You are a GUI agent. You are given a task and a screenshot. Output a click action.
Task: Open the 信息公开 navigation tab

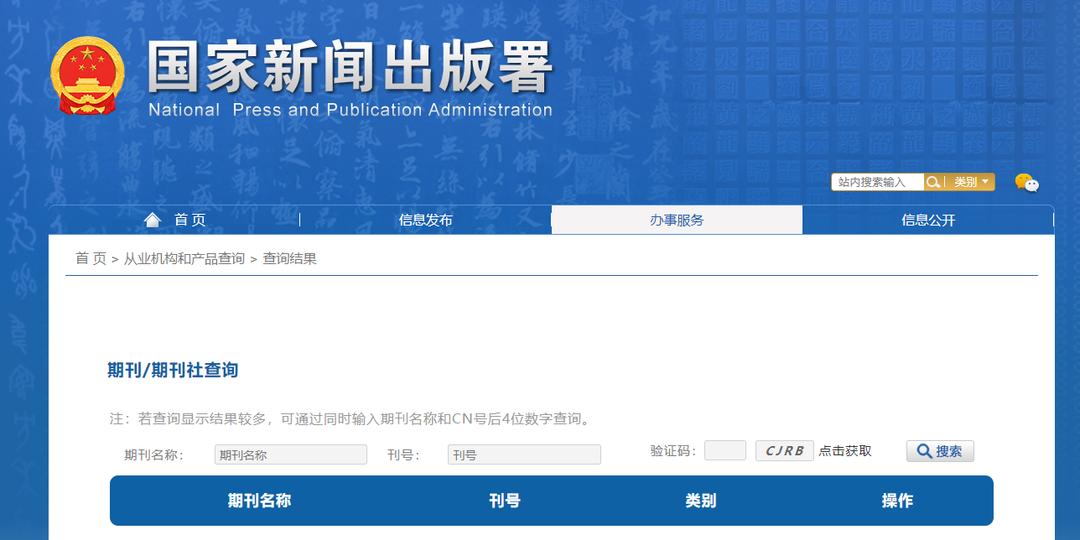click(928, 220)
